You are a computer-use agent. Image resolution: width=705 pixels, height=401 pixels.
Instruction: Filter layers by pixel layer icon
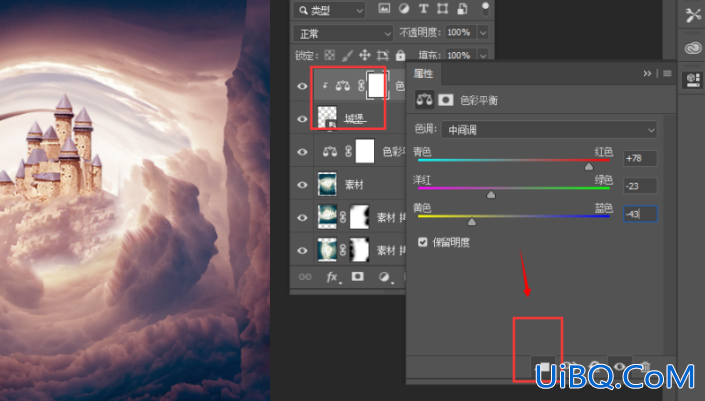pyautogui.click(x=384, y=9)
